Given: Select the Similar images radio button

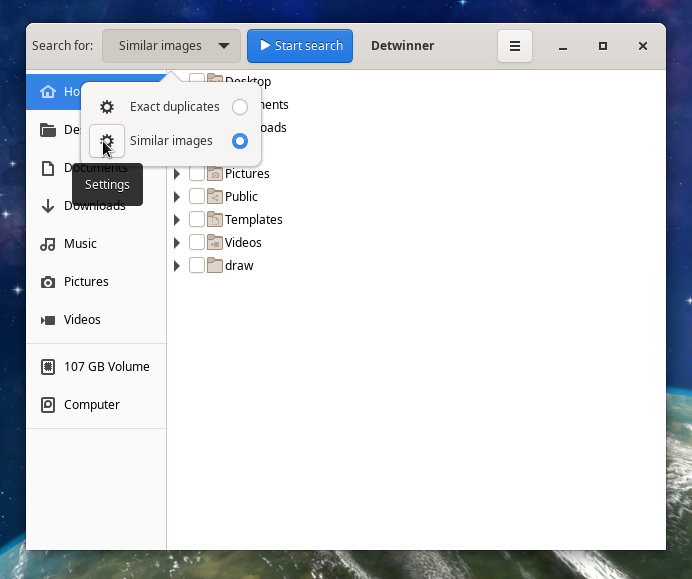Looking at the screenshot, I should 239,141.
